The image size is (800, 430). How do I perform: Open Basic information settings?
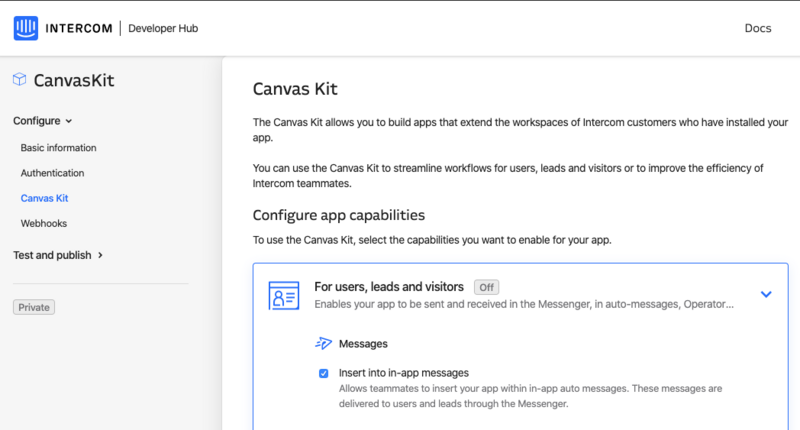58,148
